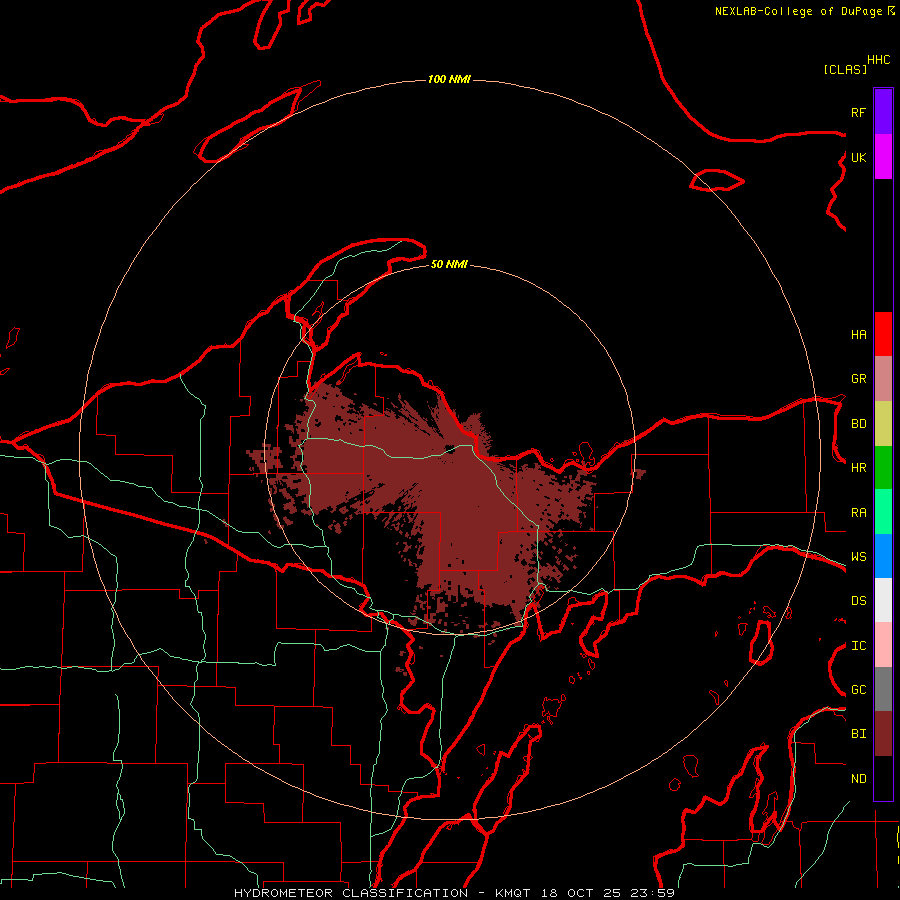Click the DS legend label
This screenshot has height=900, width=900.
point(858,601)
